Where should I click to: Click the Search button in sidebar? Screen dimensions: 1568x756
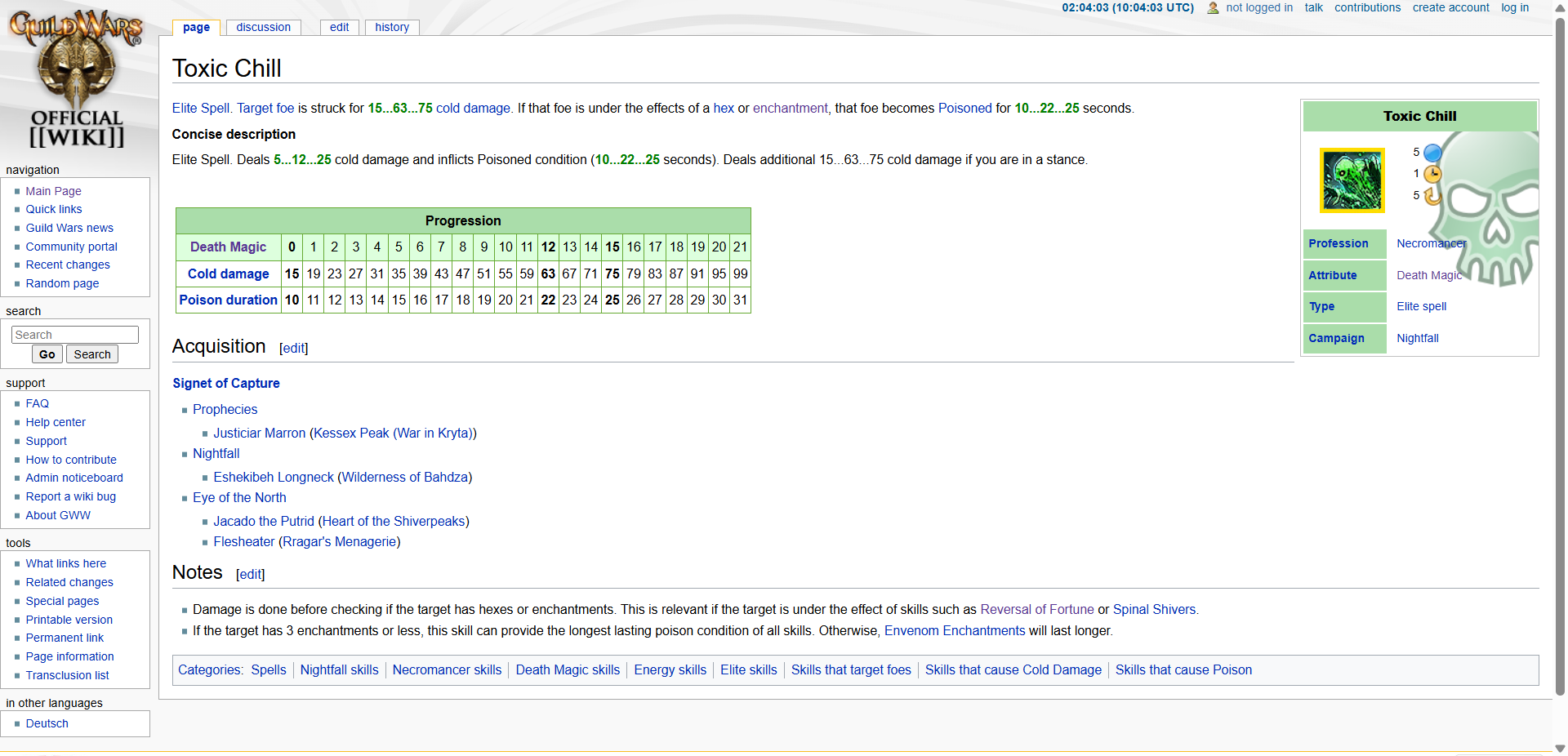point(92,354)
